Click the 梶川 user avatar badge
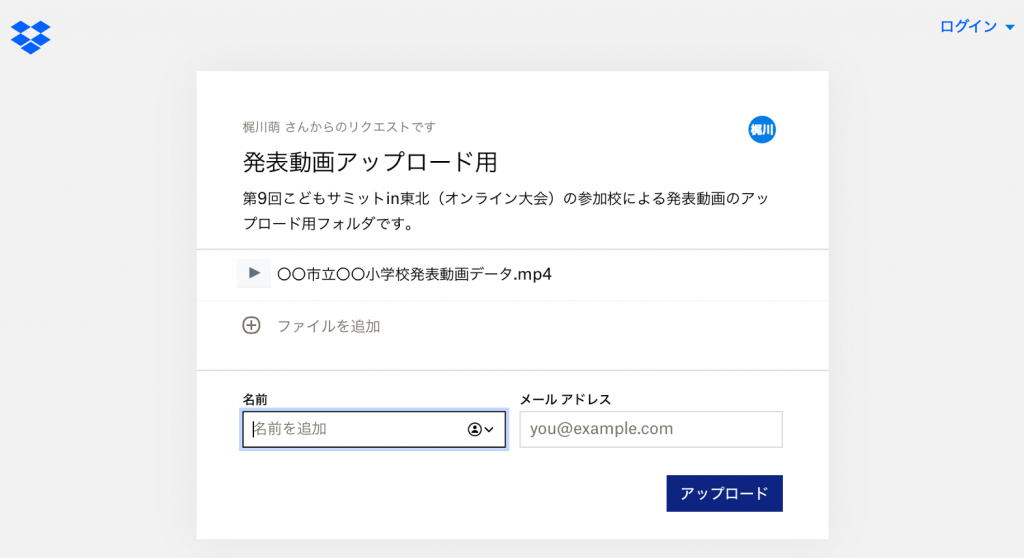The image size is (1024, 558). pyautogui.click(x=761, y=129)
